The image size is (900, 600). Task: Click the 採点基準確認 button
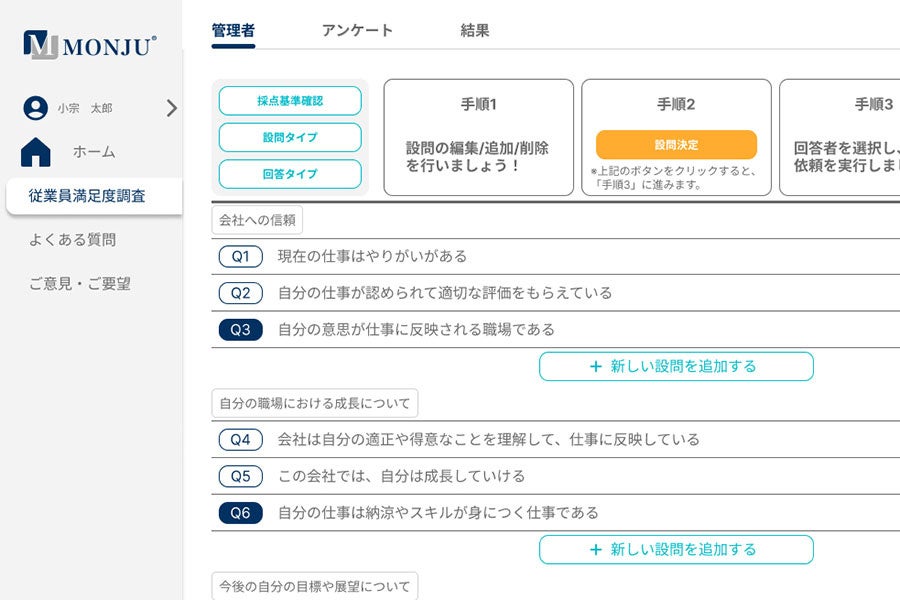[x=290, y=101]
